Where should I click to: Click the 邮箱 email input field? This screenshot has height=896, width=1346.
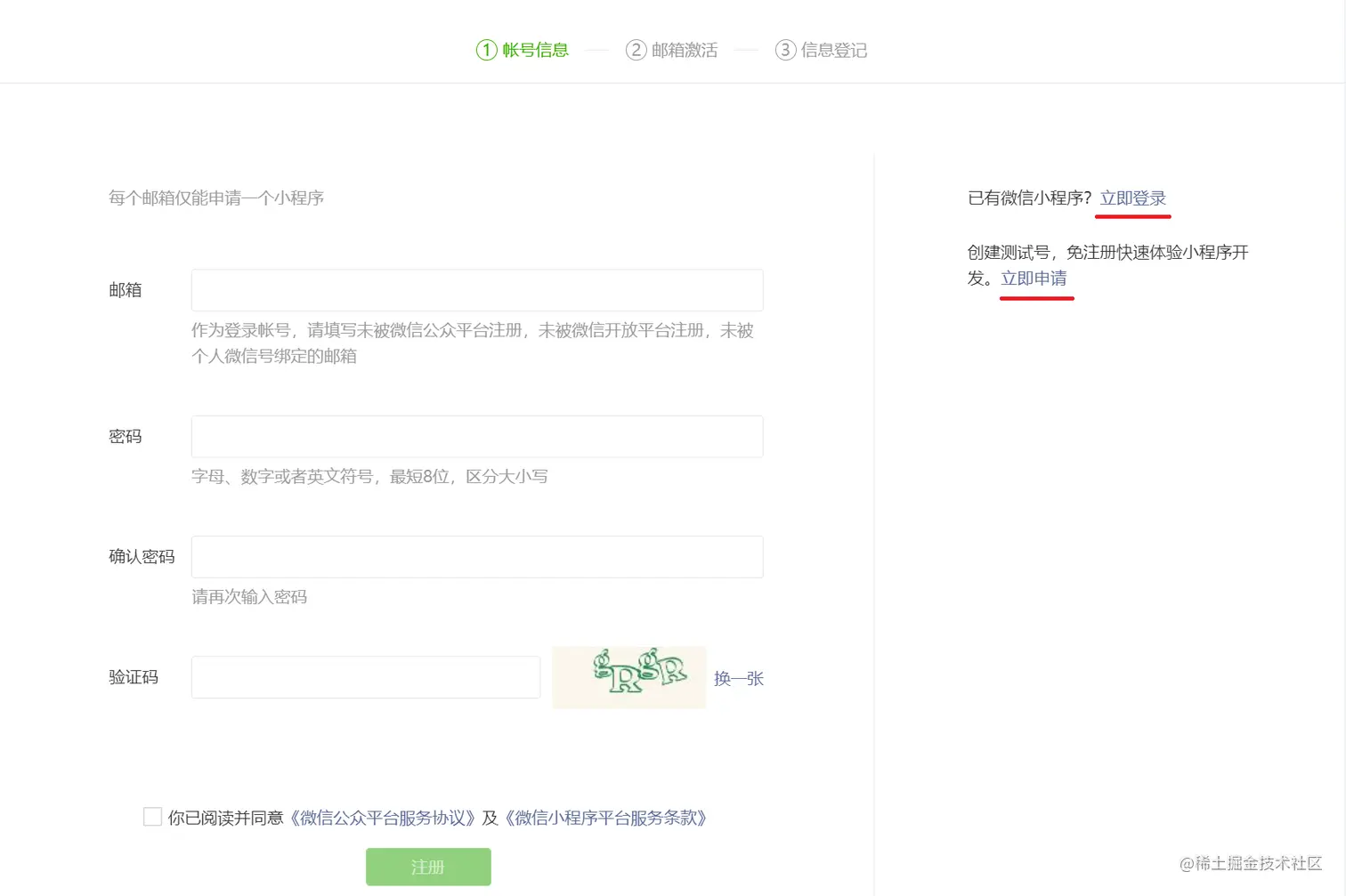coord(477,290)
